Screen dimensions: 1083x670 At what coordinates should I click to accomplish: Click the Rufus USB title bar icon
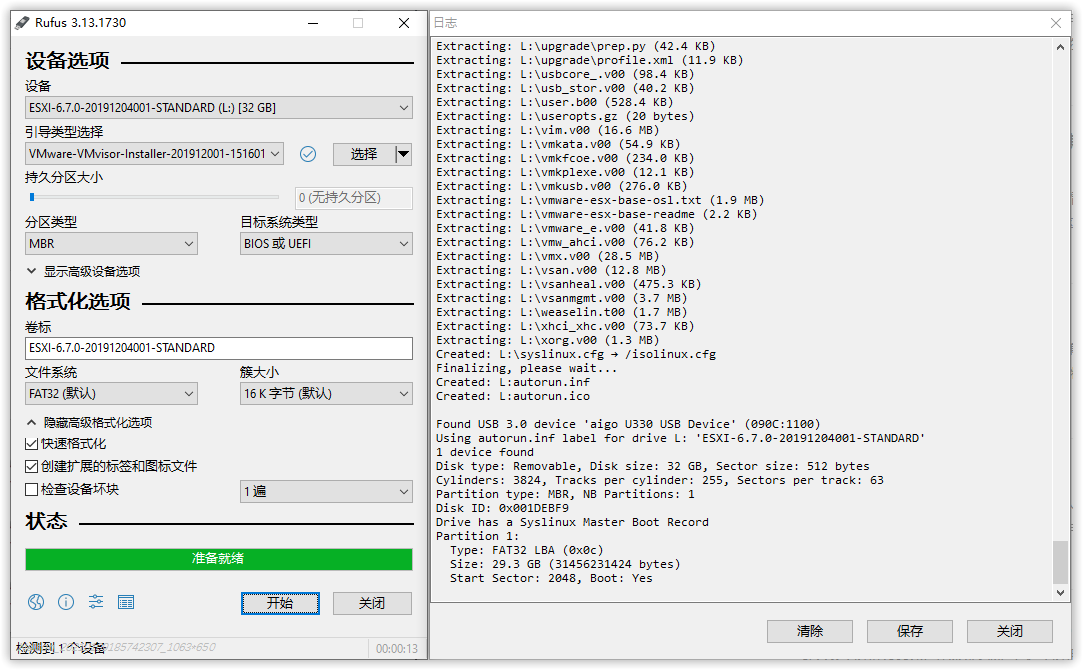(23, 23)
